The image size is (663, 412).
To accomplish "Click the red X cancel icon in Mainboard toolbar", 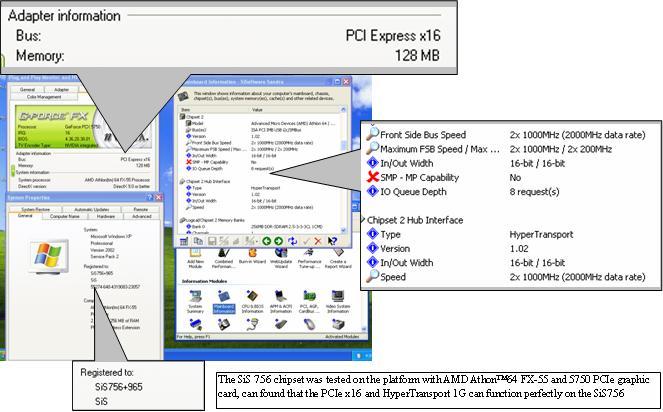I will (318, 241).
